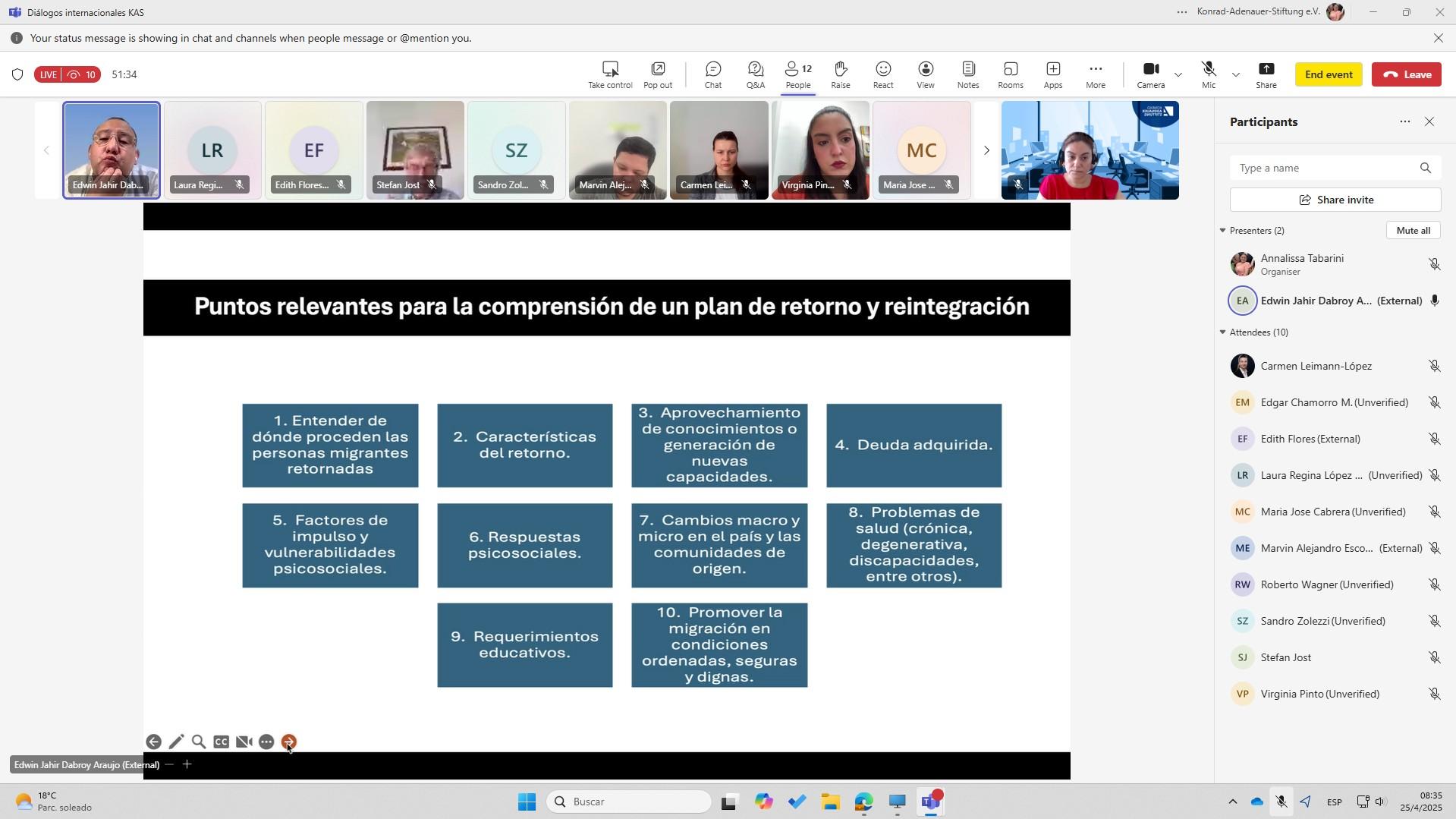Click the pen annotation tool on slide

(x=176, y=742)
